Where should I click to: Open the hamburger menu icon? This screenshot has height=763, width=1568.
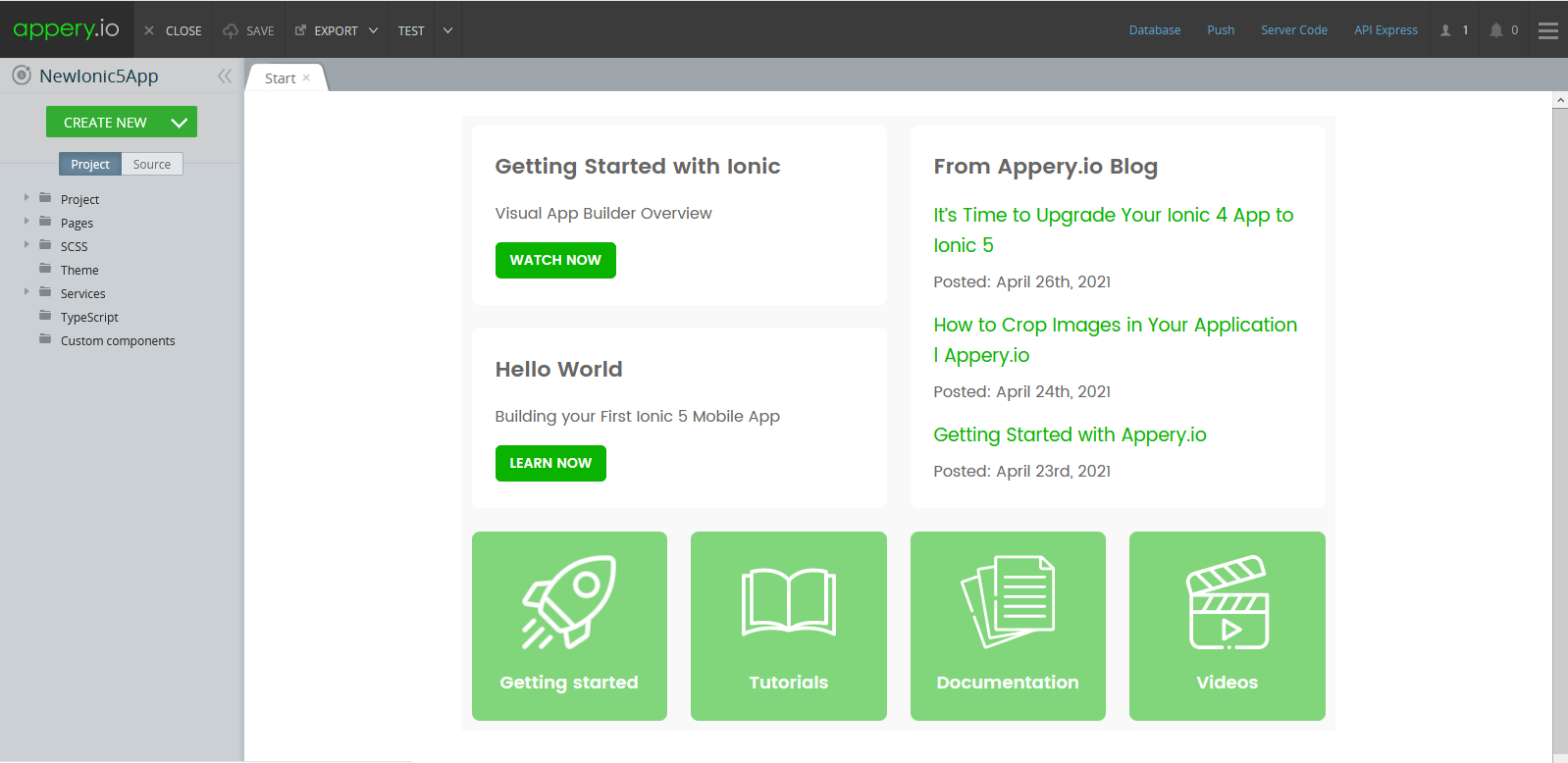[x=1548, y=30]
